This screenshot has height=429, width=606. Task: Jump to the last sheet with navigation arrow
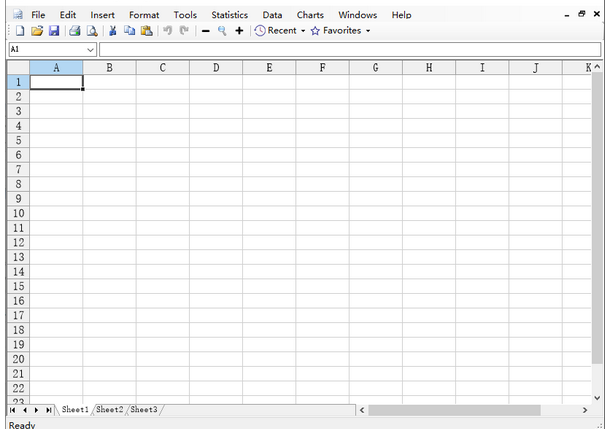48,410
